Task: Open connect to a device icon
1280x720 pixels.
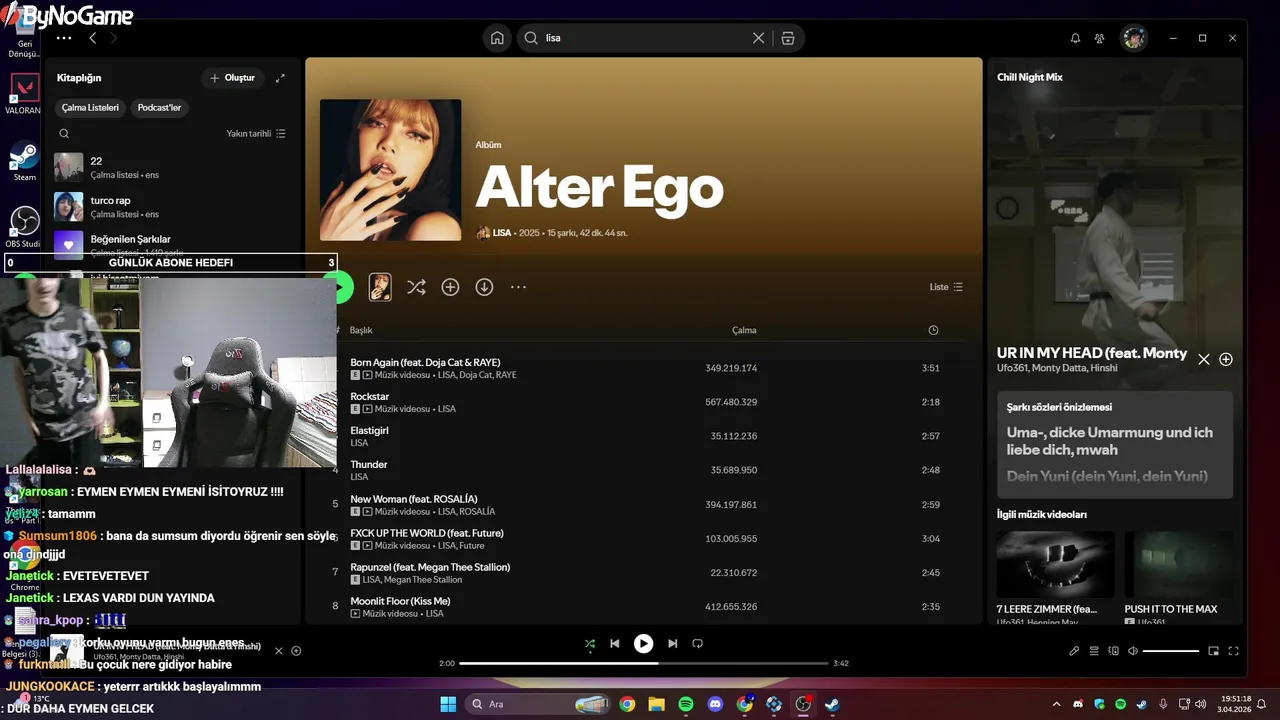Action: coord(1114,651)
